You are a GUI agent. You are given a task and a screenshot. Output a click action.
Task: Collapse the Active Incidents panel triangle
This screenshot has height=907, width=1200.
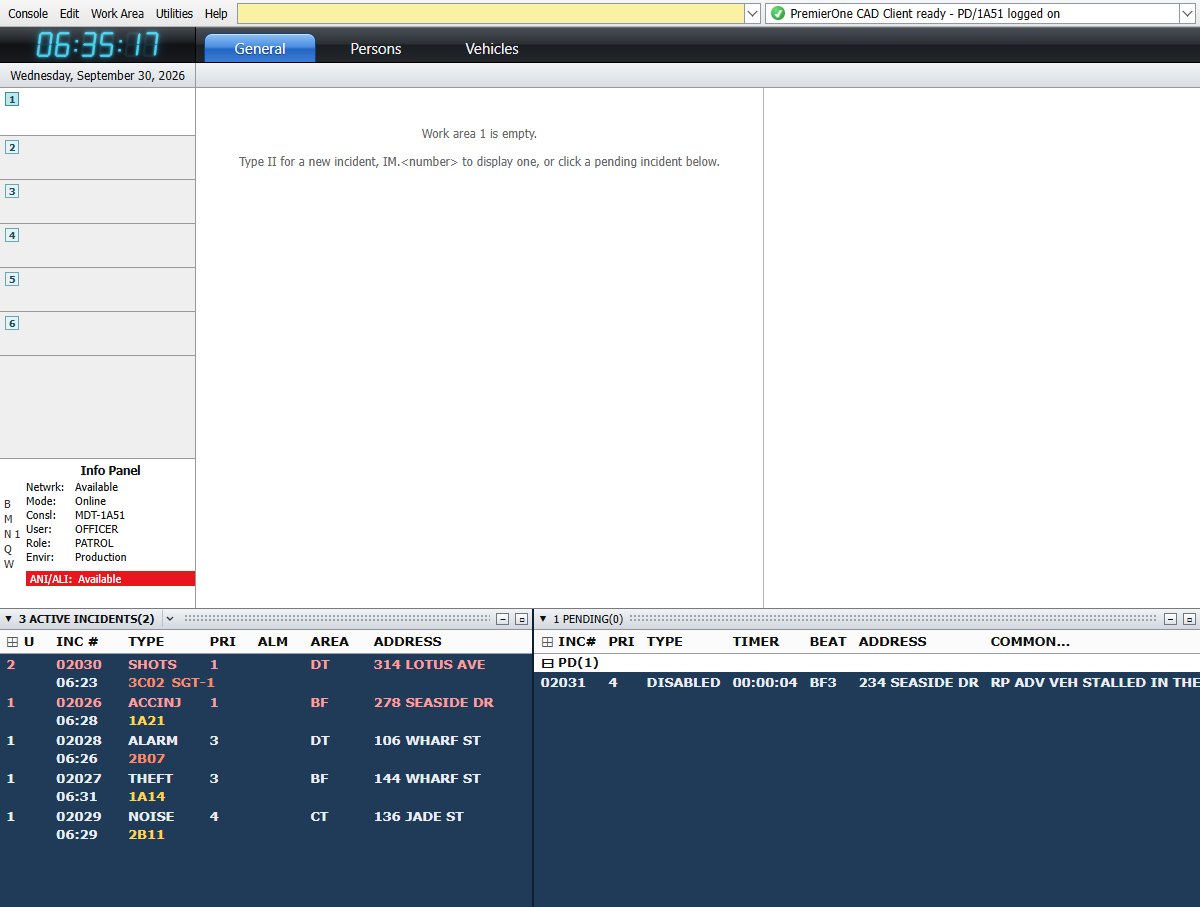pos(8,619)
